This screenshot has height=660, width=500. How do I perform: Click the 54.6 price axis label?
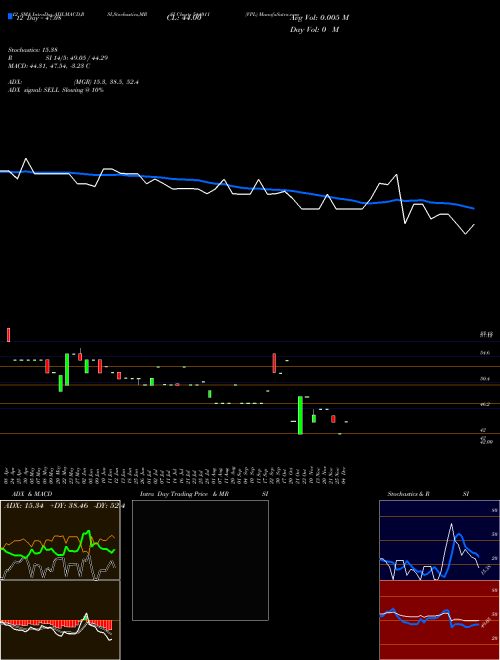(485, 353)
